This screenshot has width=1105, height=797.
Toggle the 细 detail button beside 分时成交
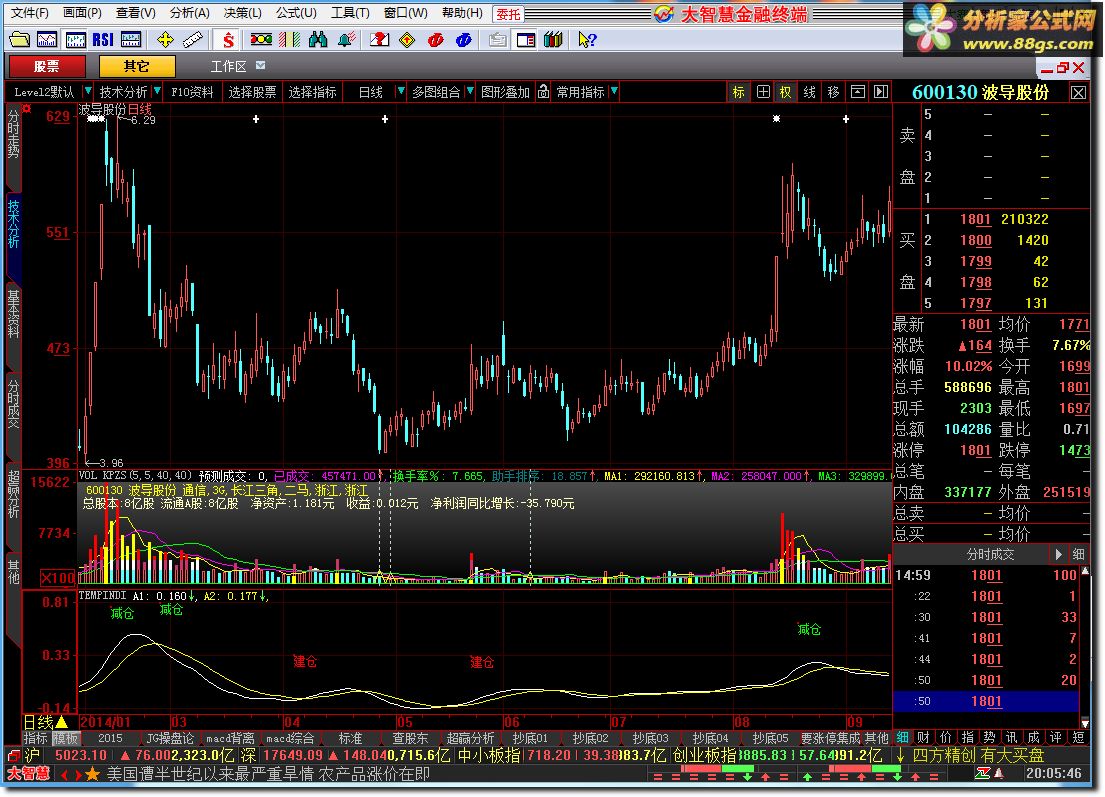coord(1078,555)
